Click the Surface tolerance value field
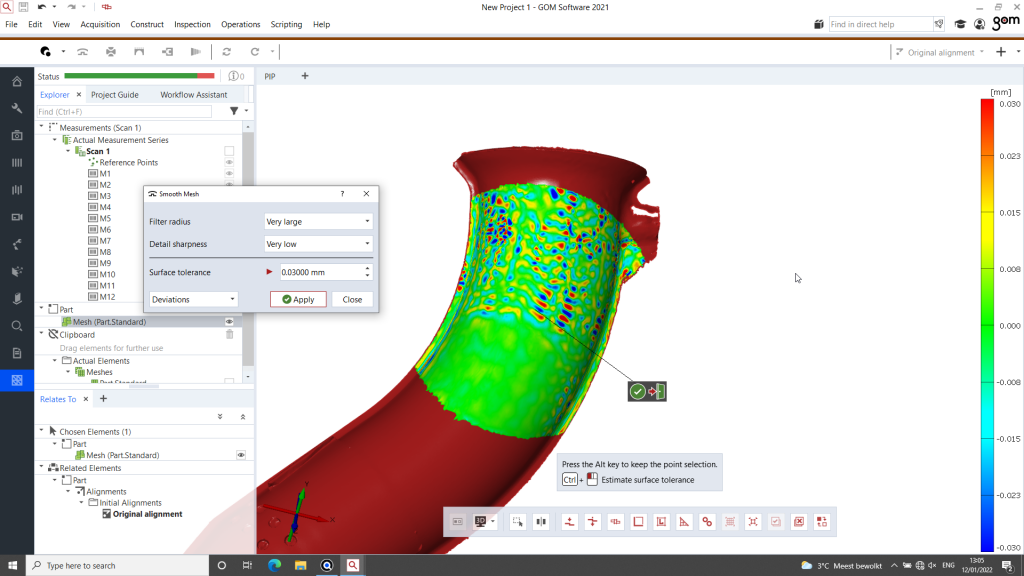 (321, 272)
